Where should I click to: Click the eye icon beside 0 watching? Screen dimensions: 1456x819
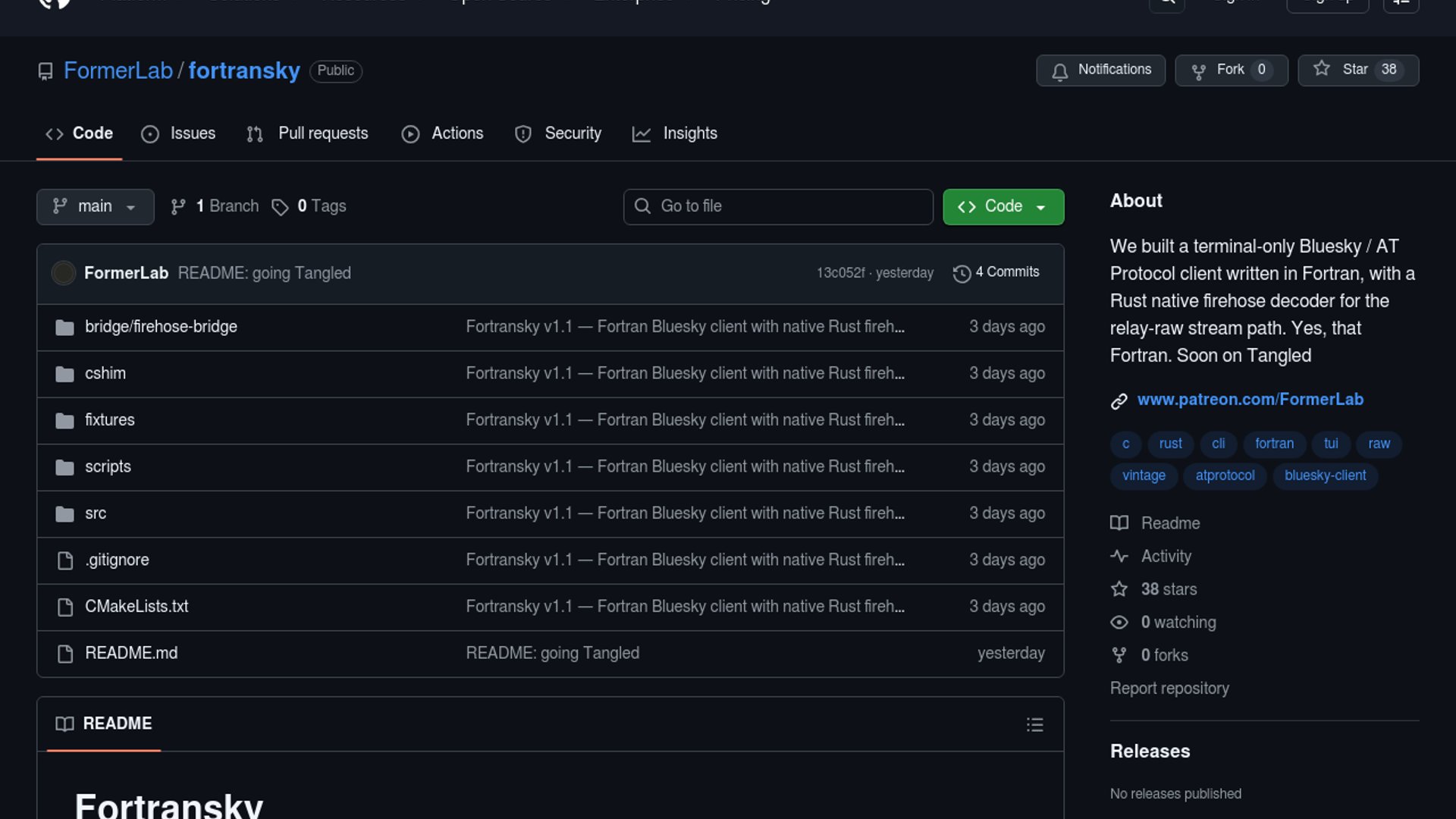point(1119,623)
